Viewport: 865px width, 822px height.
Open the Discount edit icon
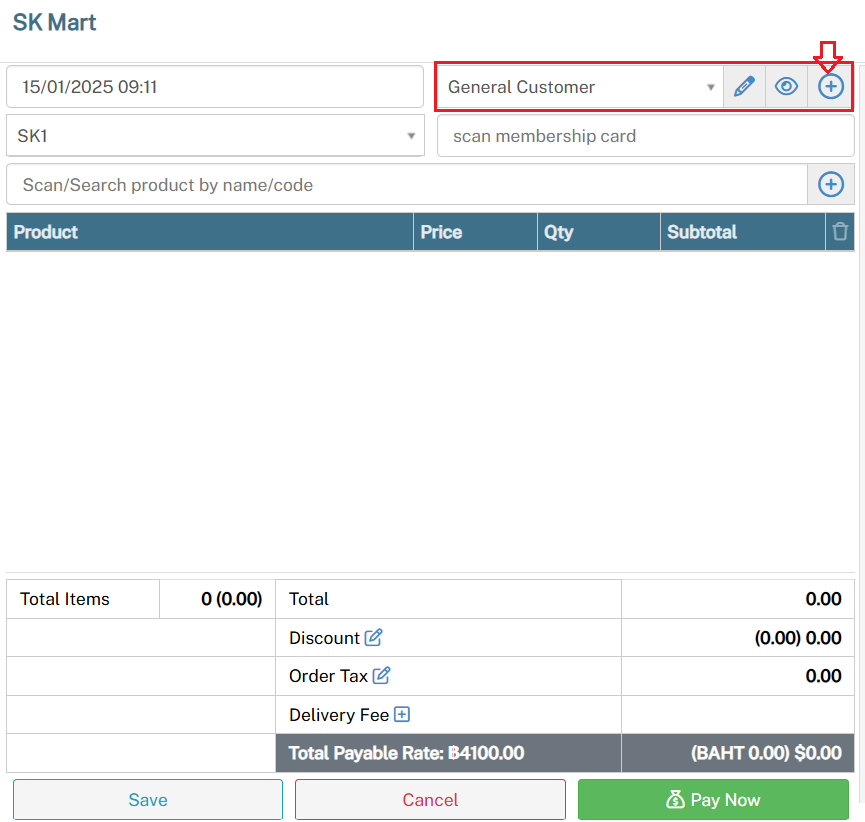click(374, 638)
